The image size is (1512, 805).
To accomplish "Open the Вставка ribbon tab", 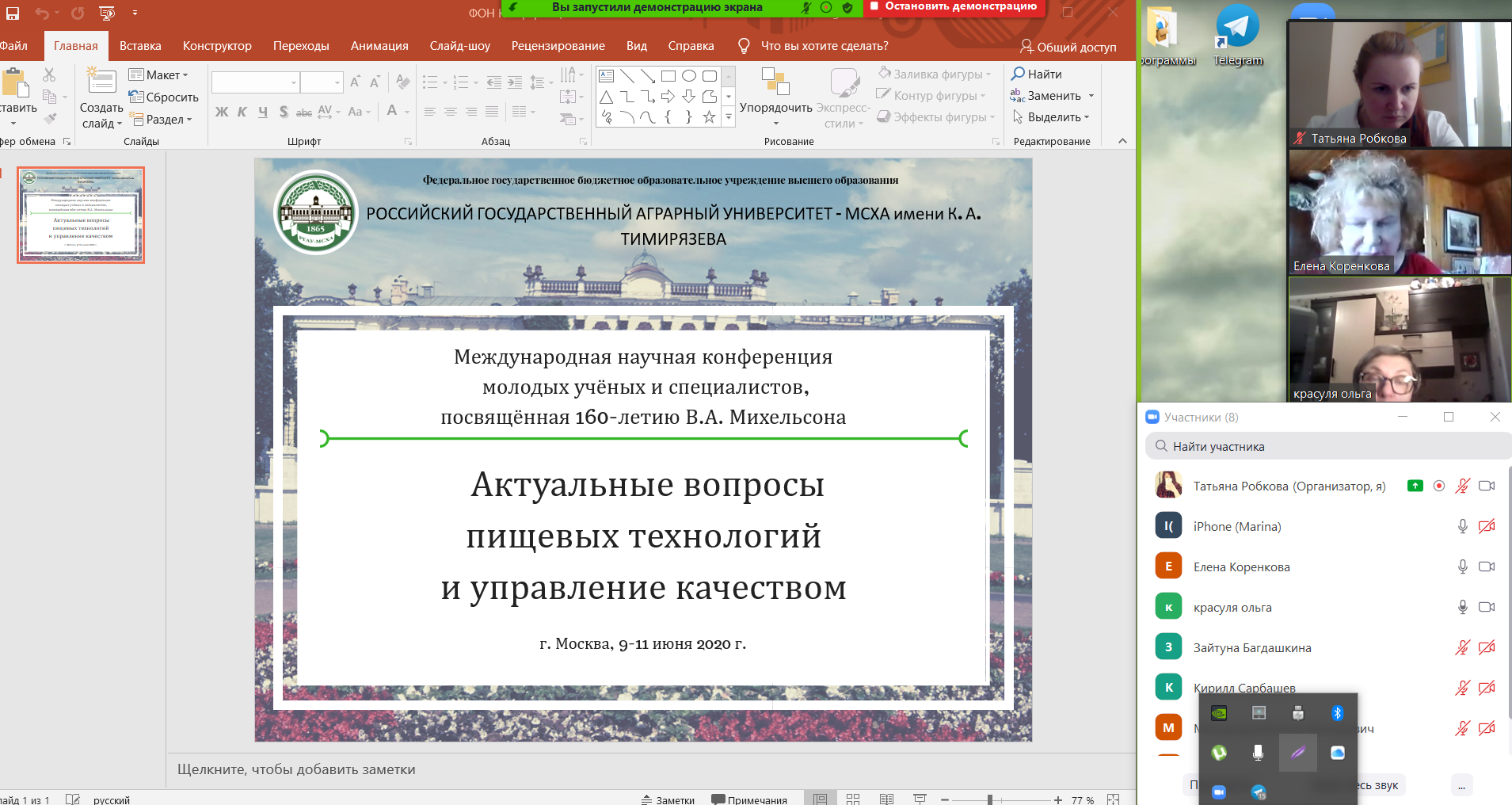I will (x=140, y=46).
